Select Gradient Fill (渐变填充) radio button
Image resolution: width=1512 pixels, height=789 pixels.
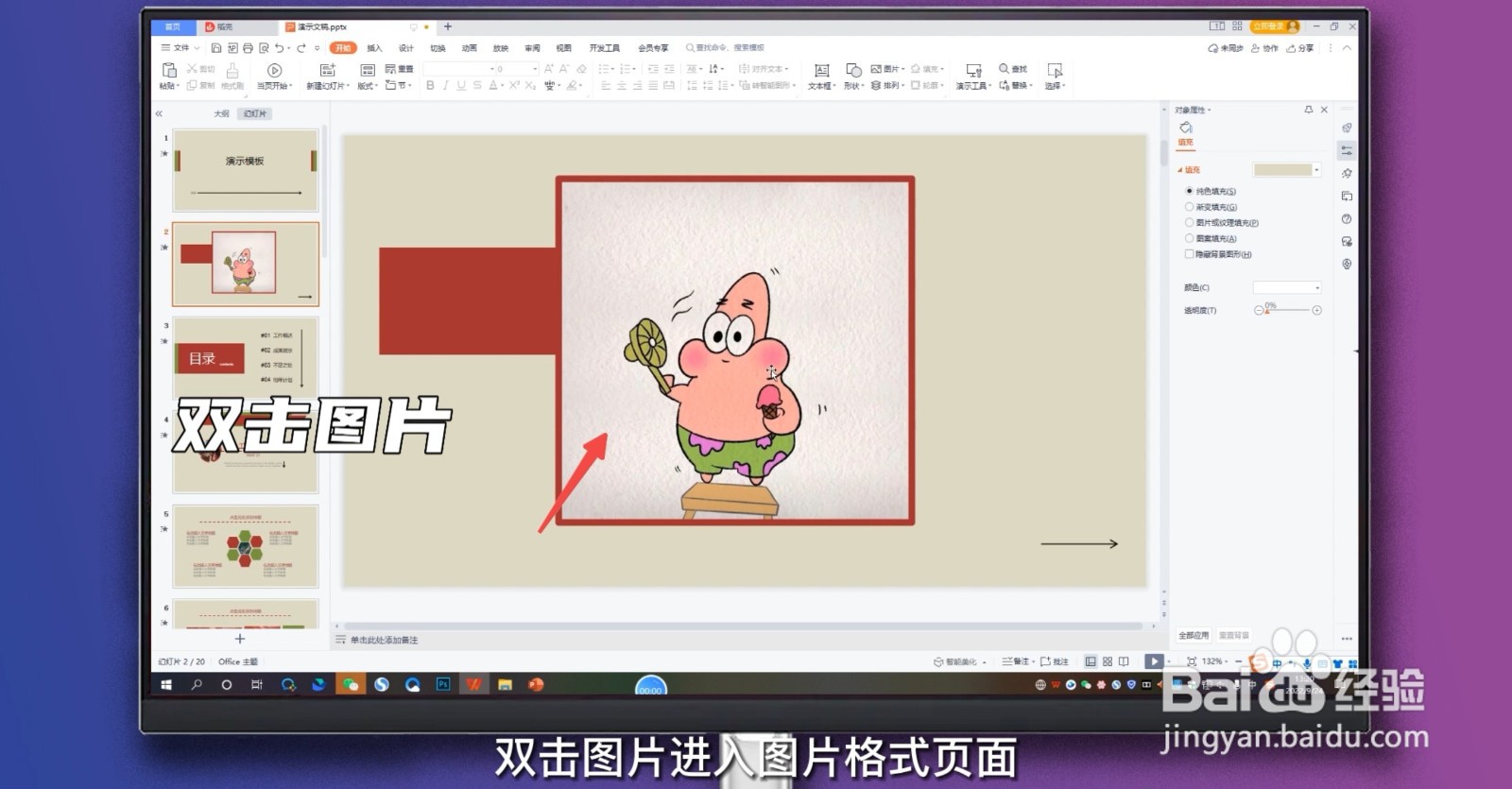[x=1190, y=207]
